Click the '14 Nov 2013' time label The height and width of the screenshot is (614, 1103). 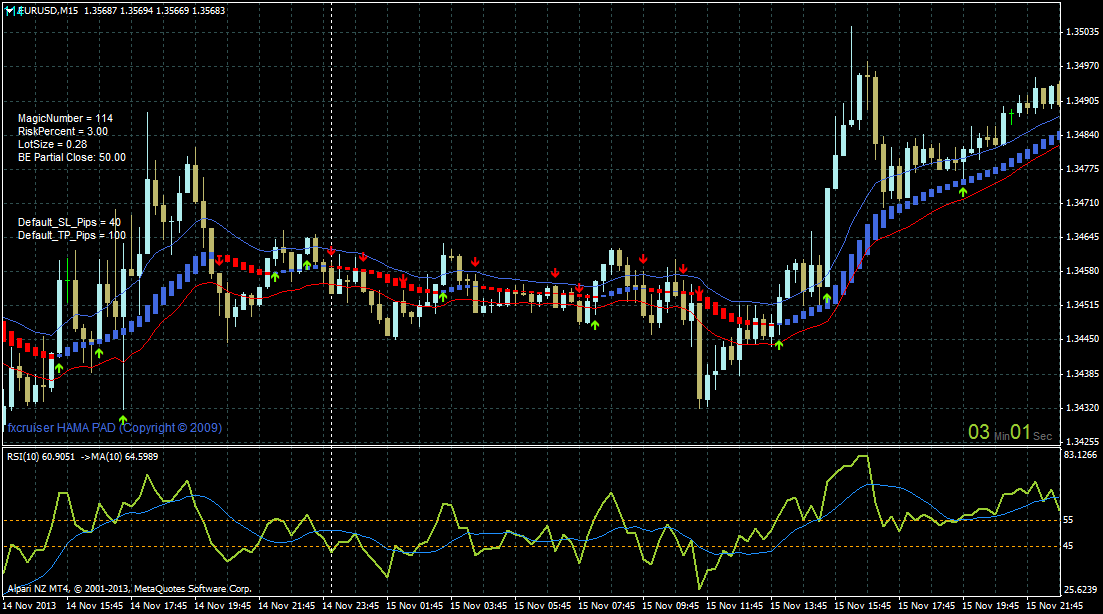30,606
